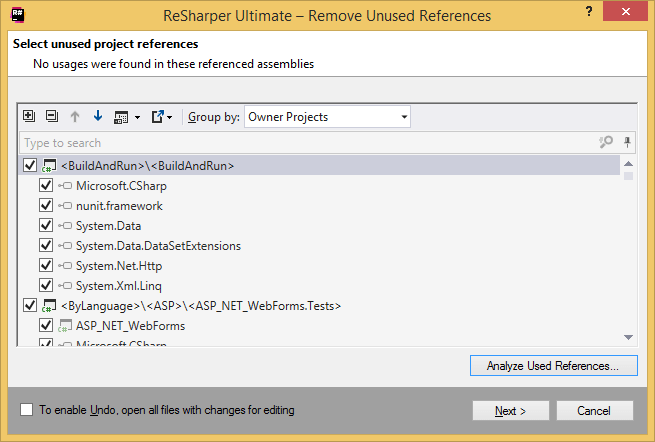Image resolution: width=655 pixels, height=442 pixels.
Task: Go to the next item with down arrow
Action: pos(97,117)
